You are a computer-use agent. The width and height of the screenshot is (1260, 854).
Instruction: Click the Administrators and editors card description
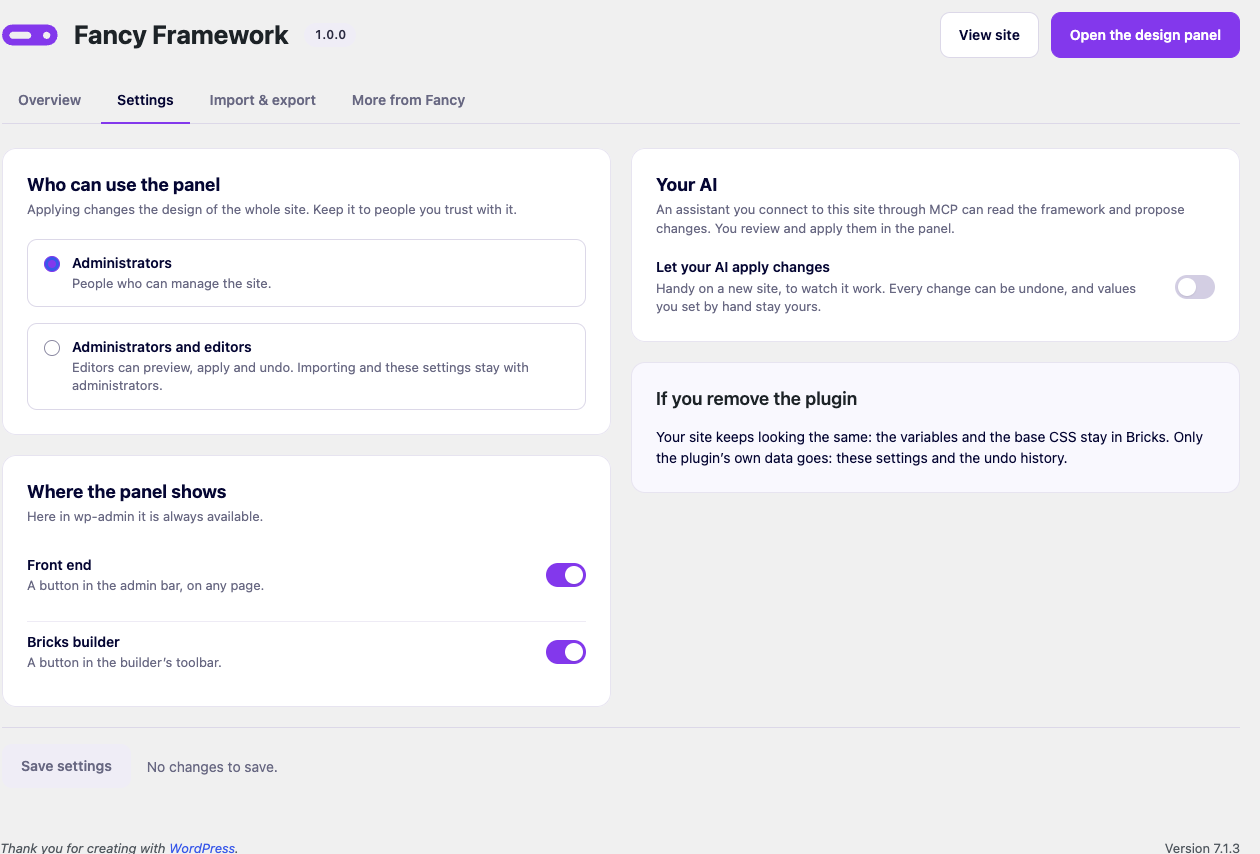tap(300, 376)
